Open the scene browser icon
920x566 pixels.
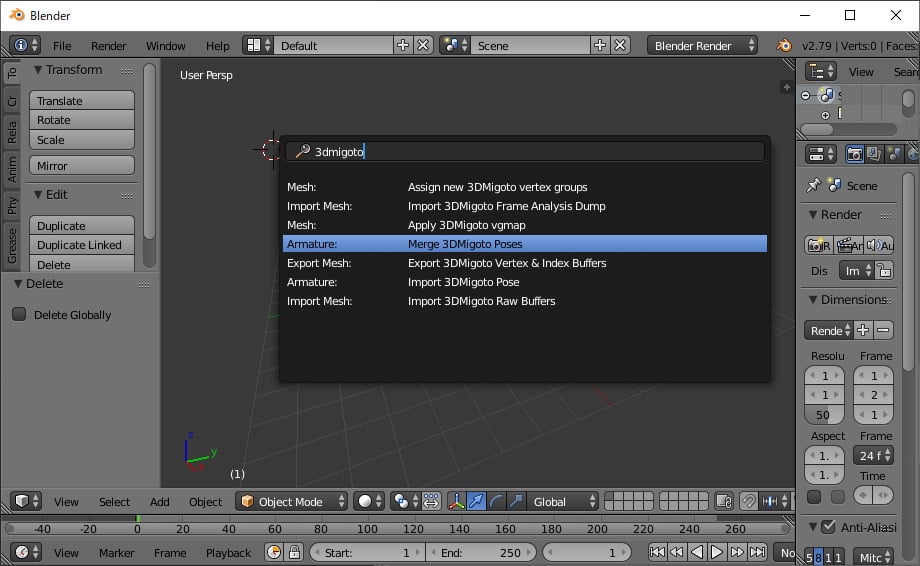point(455,45)
